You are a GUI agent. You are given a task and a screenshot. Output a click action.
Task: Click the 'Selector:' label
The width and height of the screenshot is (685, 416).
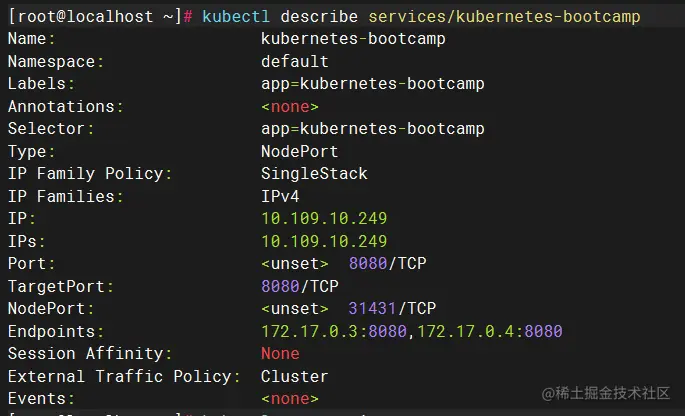(x=51, y=128)
